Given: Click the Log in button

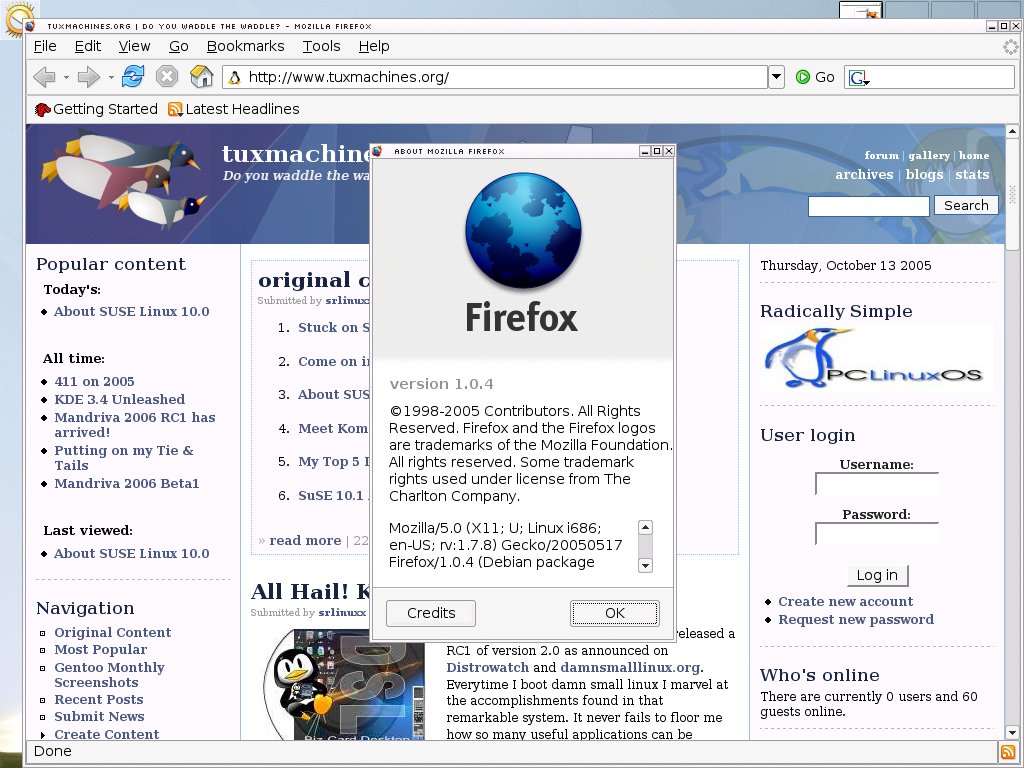Looking at the screenshot, I should (x=877, y=575).
